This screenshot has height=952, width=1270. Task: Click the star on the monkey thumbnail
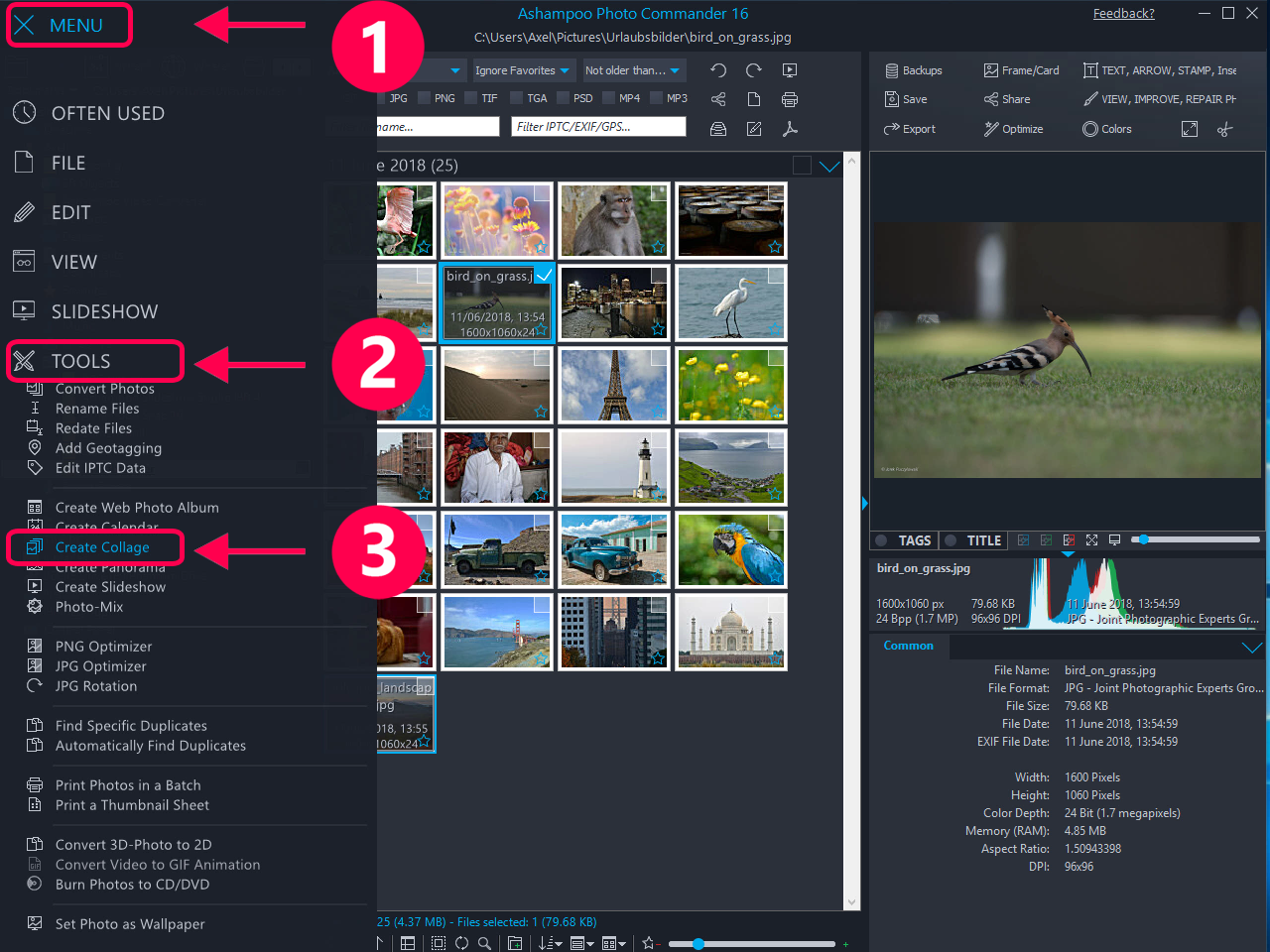(x=657, y=247)
